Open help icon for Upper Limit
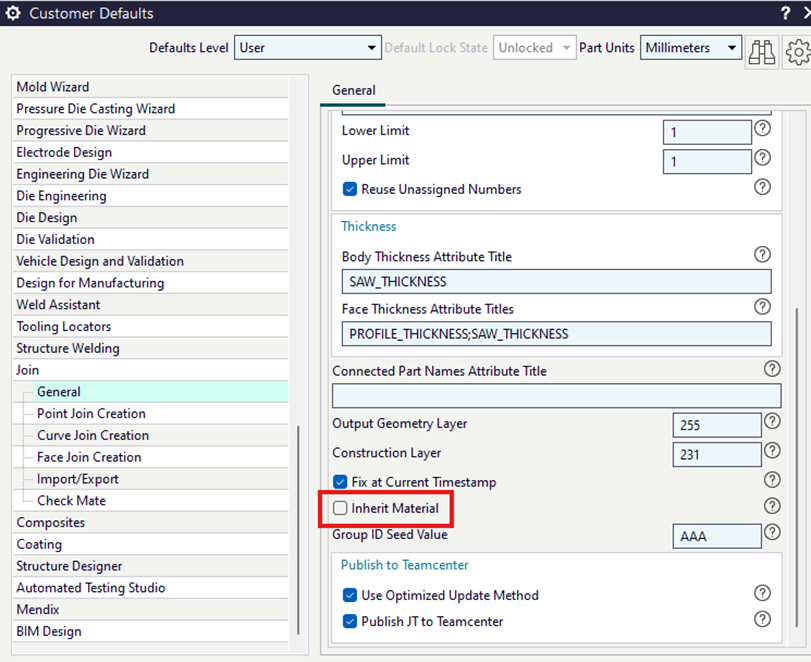811x662 pixels. coord(762,157)
